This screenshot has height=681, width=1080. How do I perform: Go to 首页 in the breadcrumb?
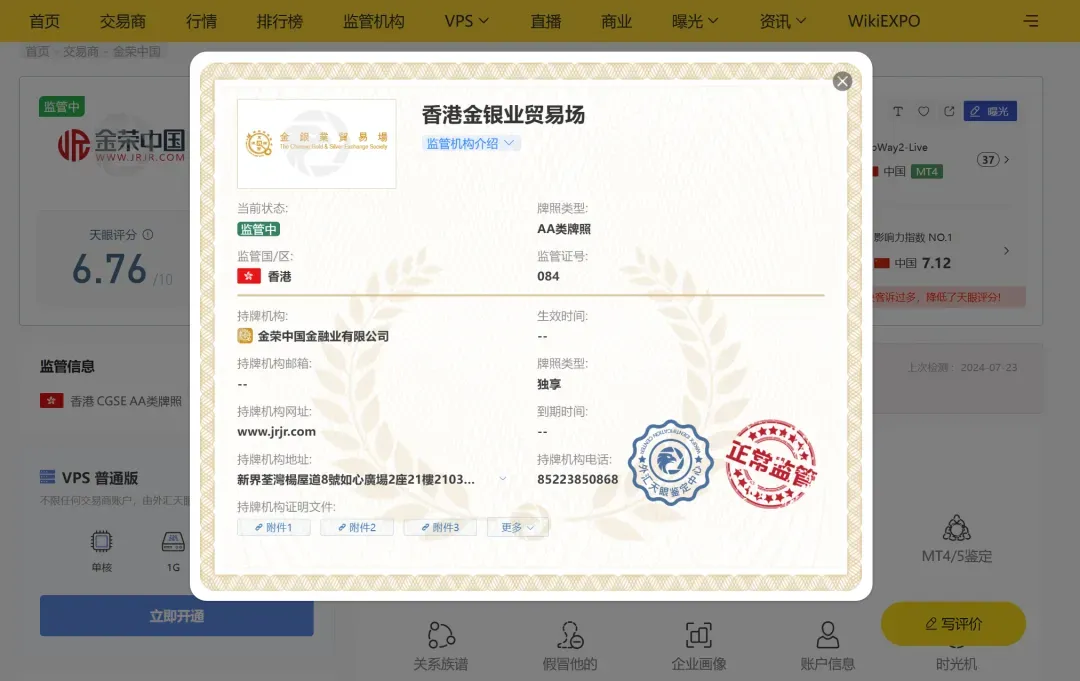point(37,52)
